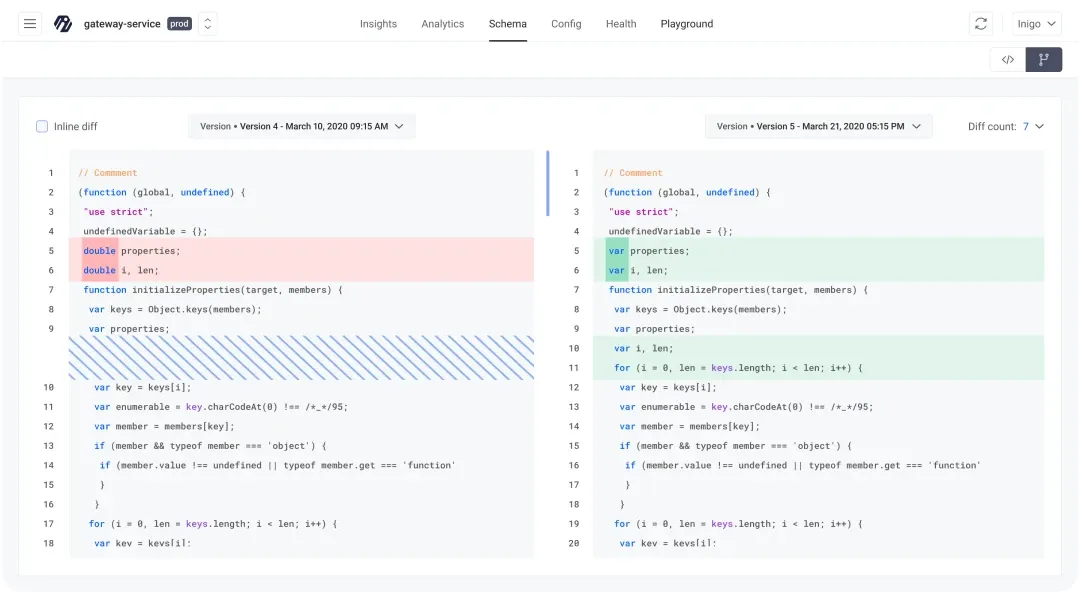Click added line 5 'var properties;'
The height and width of the screenshot is (594, 1080).
(818, 251)
